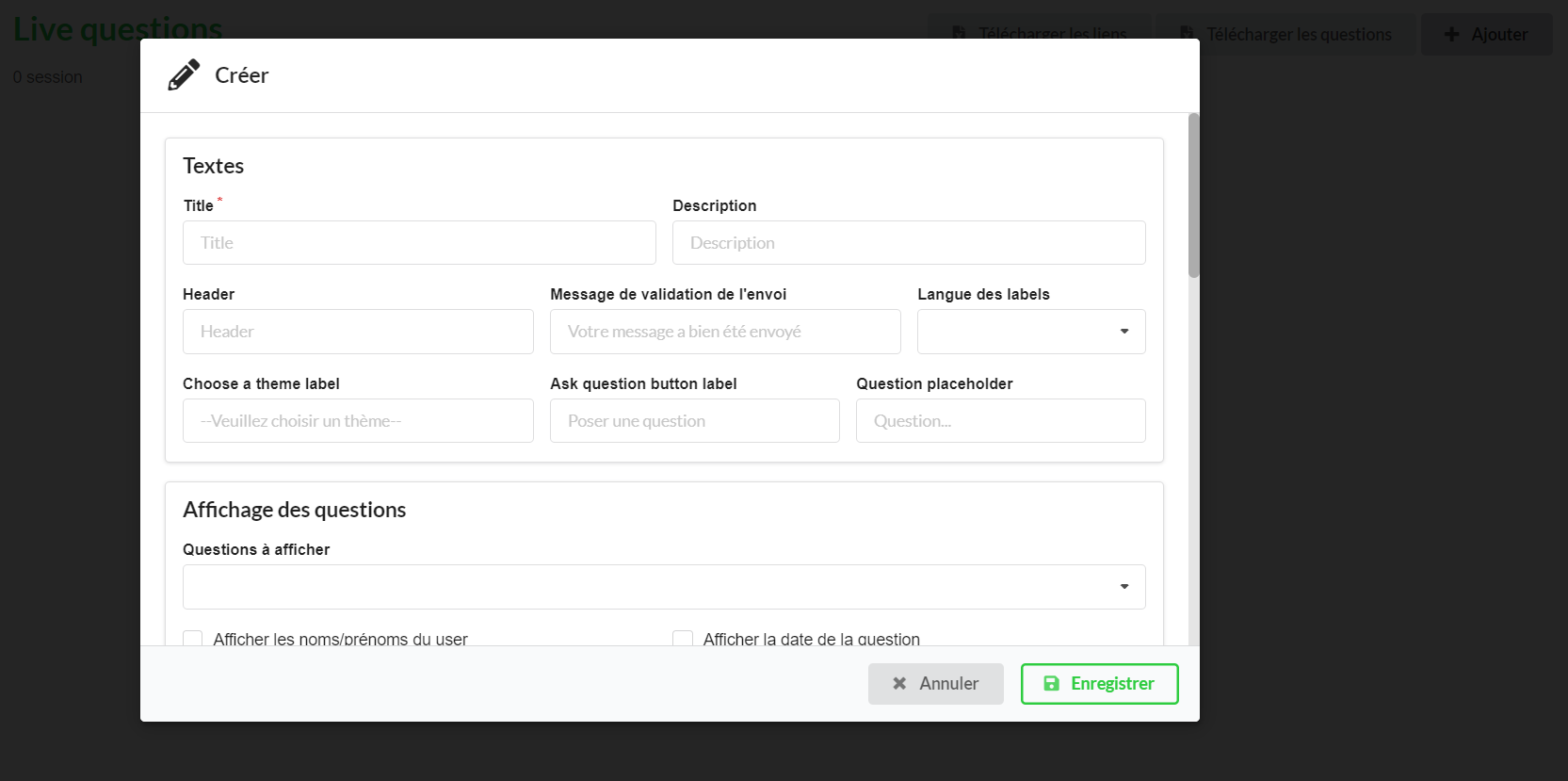Select the Header input box
The height and width of the screenshot is (781, 1568).
click(x=358, y=332)
